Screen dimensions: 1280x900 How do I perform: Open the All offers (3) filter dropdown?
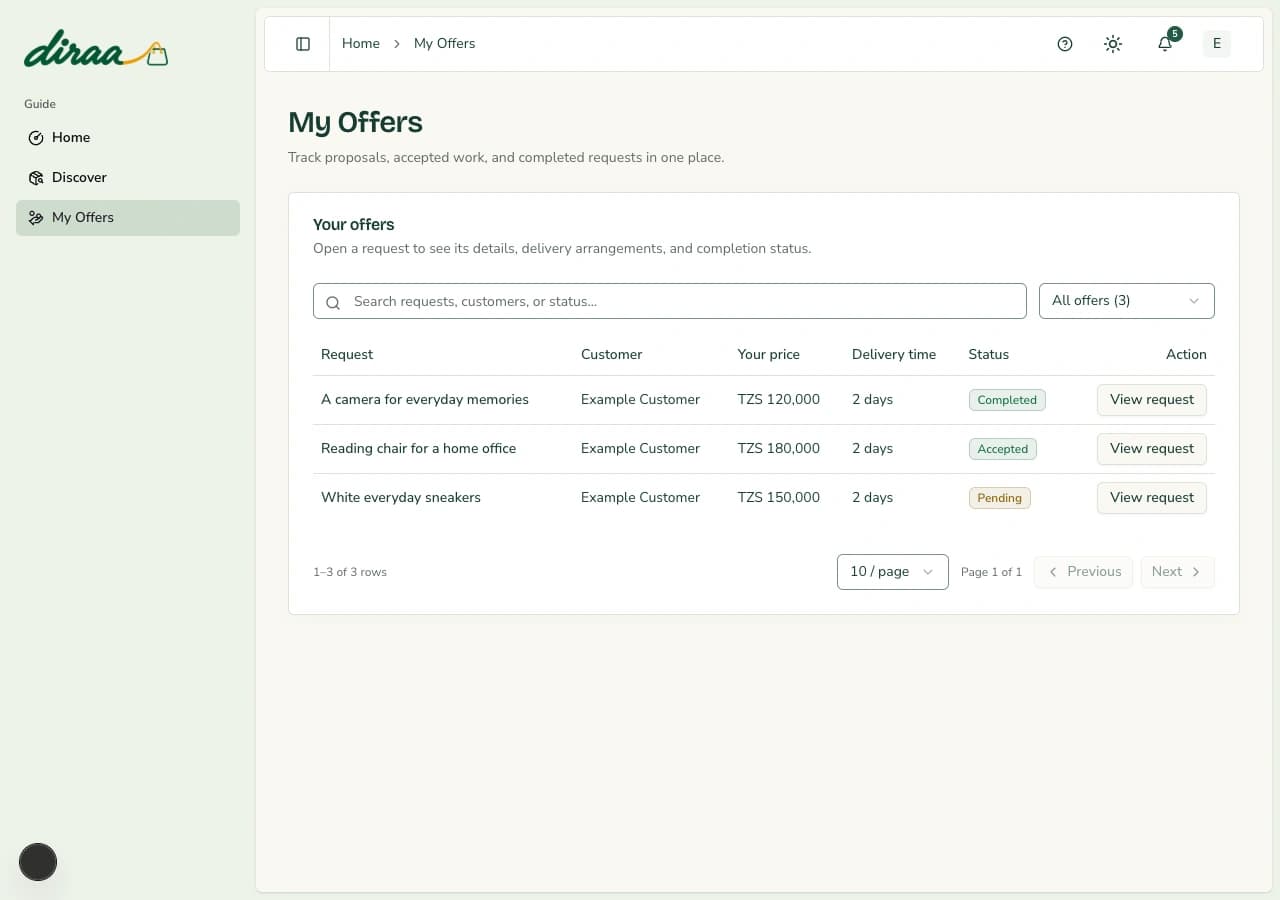(x=1127, y=301)
